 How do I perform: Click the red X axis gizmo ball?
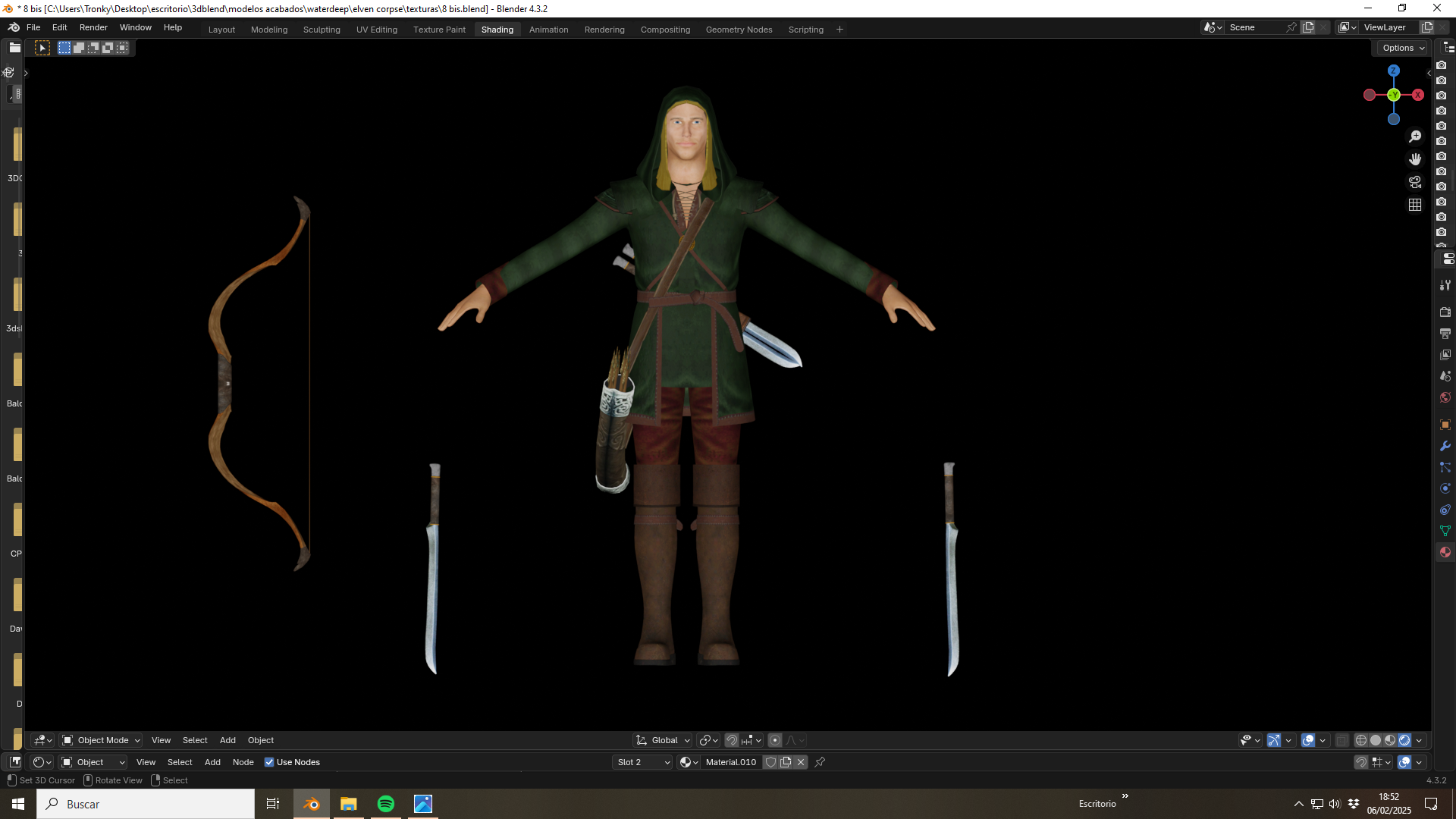(1418, 95)
